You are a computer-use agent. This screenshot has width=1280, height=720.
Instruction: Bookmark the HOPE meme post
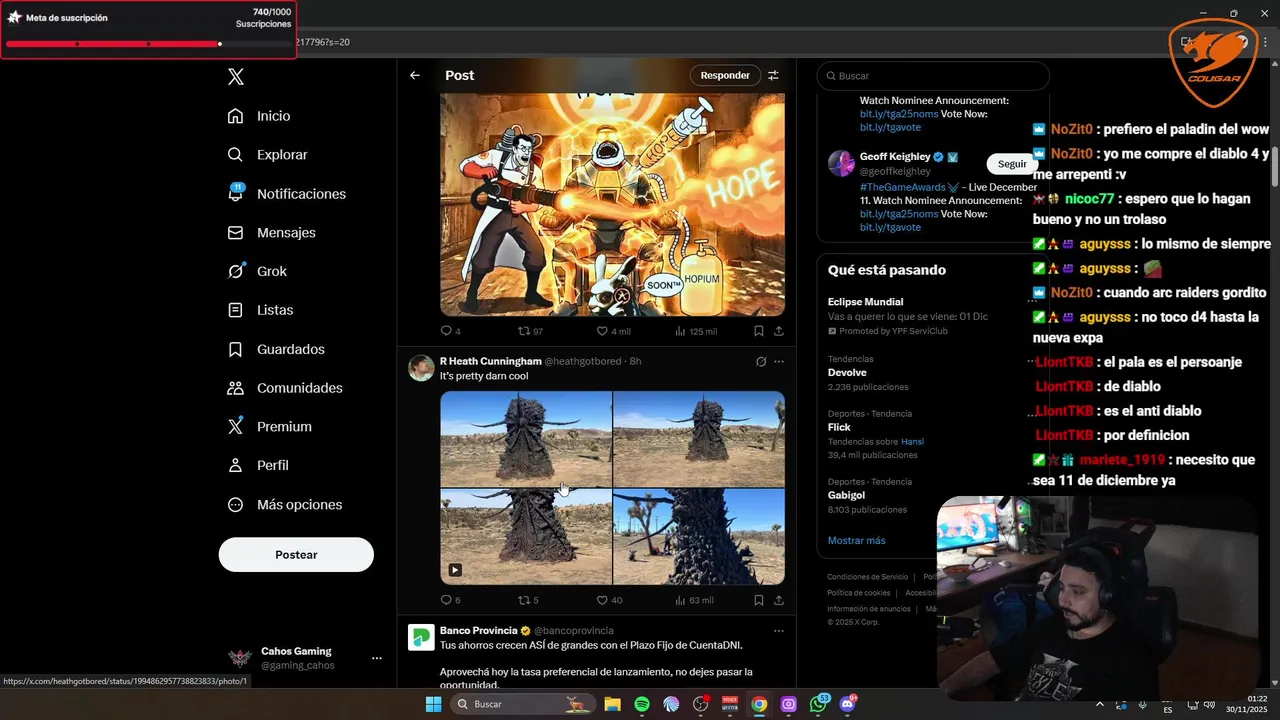tap(759, 331)
